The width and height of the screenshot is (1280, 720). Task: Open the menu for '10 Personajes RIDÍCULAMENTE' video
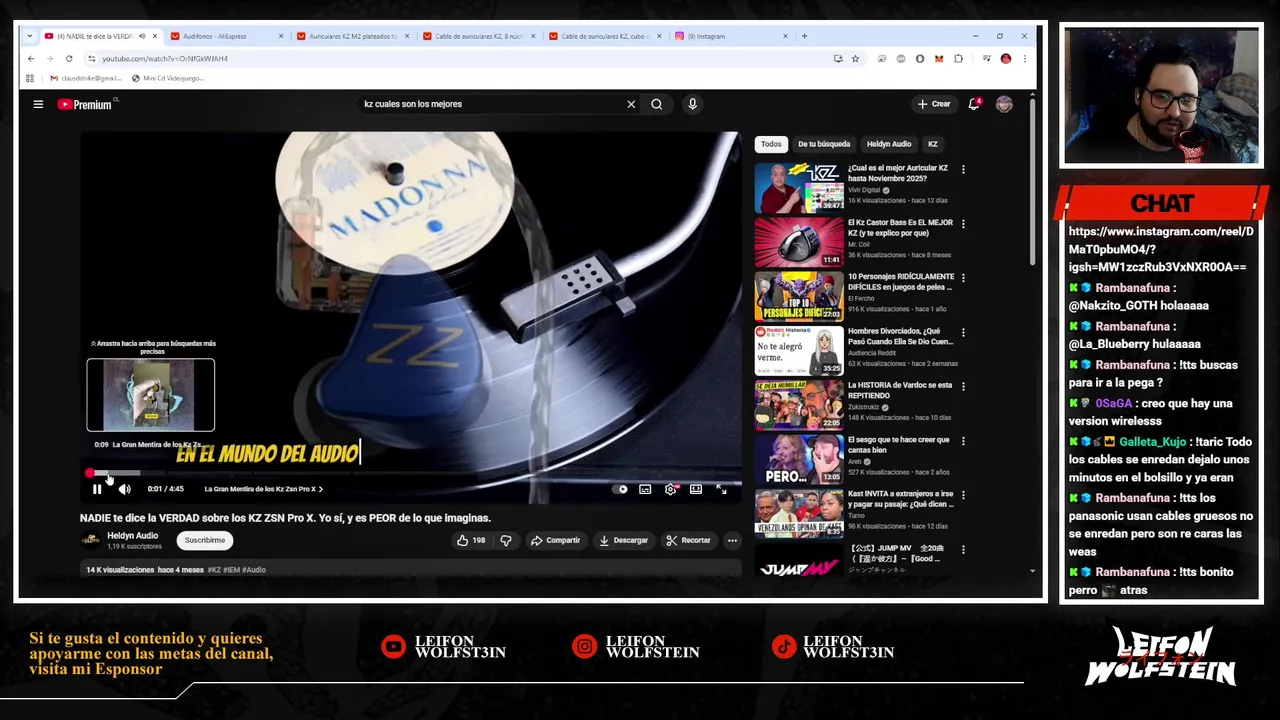963,278
